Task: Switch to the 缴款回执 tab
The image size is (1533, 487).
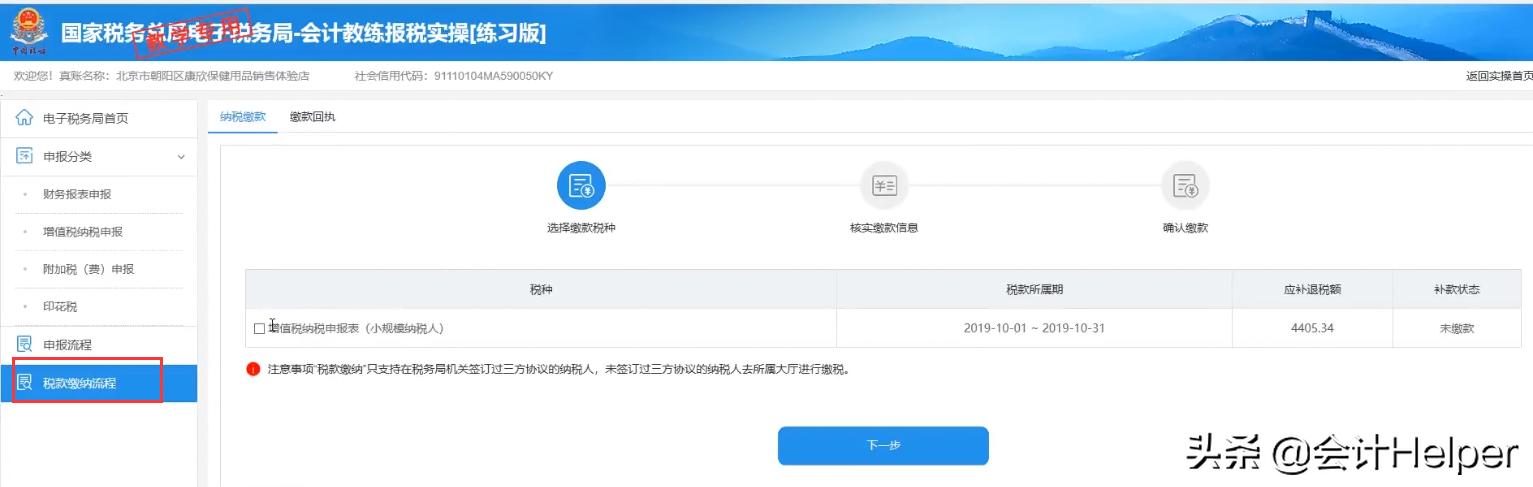Action: pyautogui.click(x=313, y=117)
